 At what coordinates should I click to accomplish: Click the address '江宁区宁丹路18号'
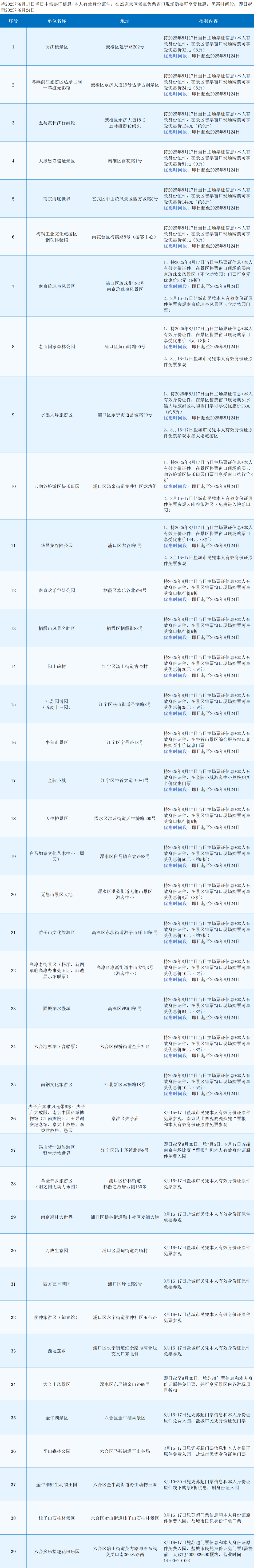[x=125, y=743]
